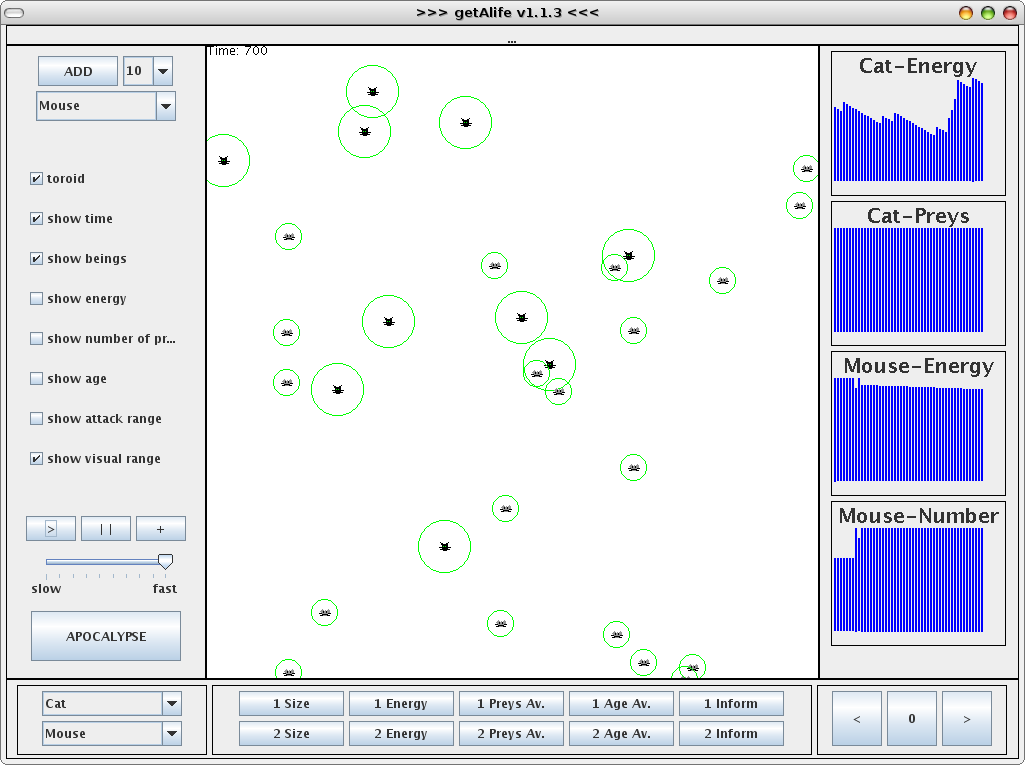Click the topmost mouse at the right edge
Screen dimensions: 1025x765
click(x=807, y=169)
